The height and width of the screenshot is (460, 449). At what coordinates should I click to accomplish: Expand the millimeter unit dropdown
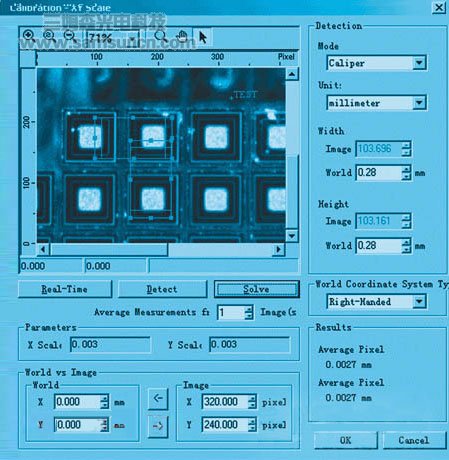[x=419, y=103]
